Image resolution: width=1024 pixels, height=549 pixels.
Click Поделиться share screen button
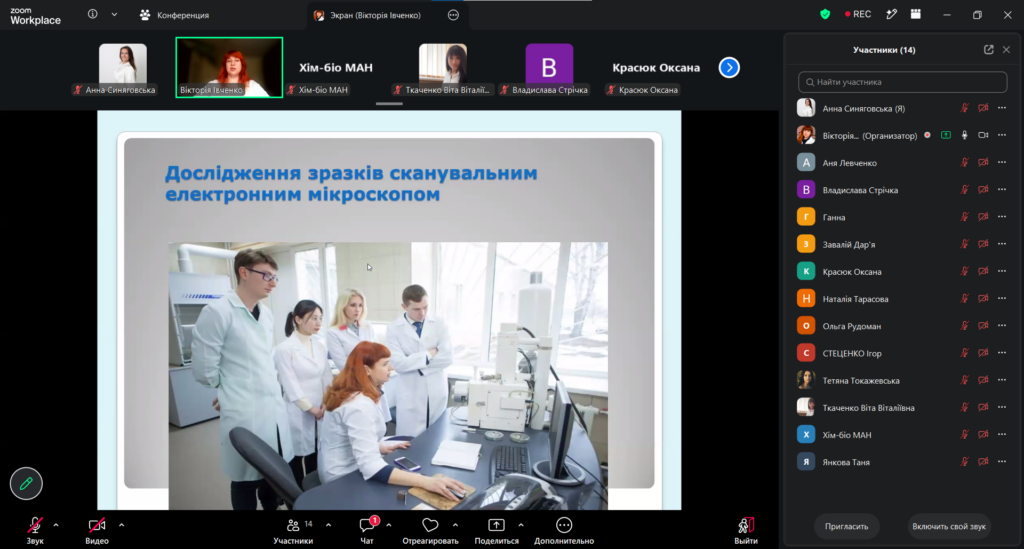tap(496, 530)
